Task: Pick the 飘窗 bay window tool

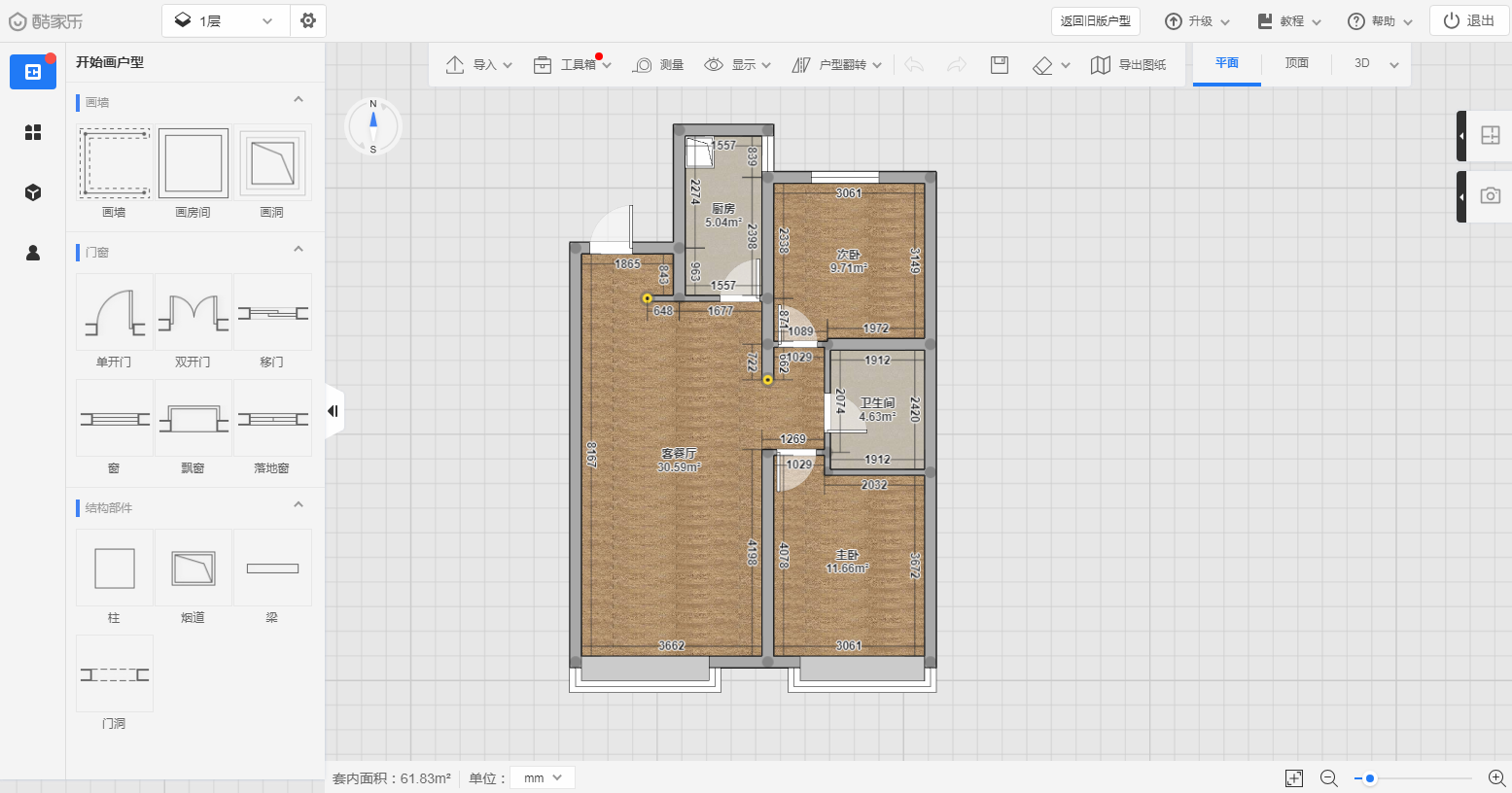Action: click(x=193, y=419)
